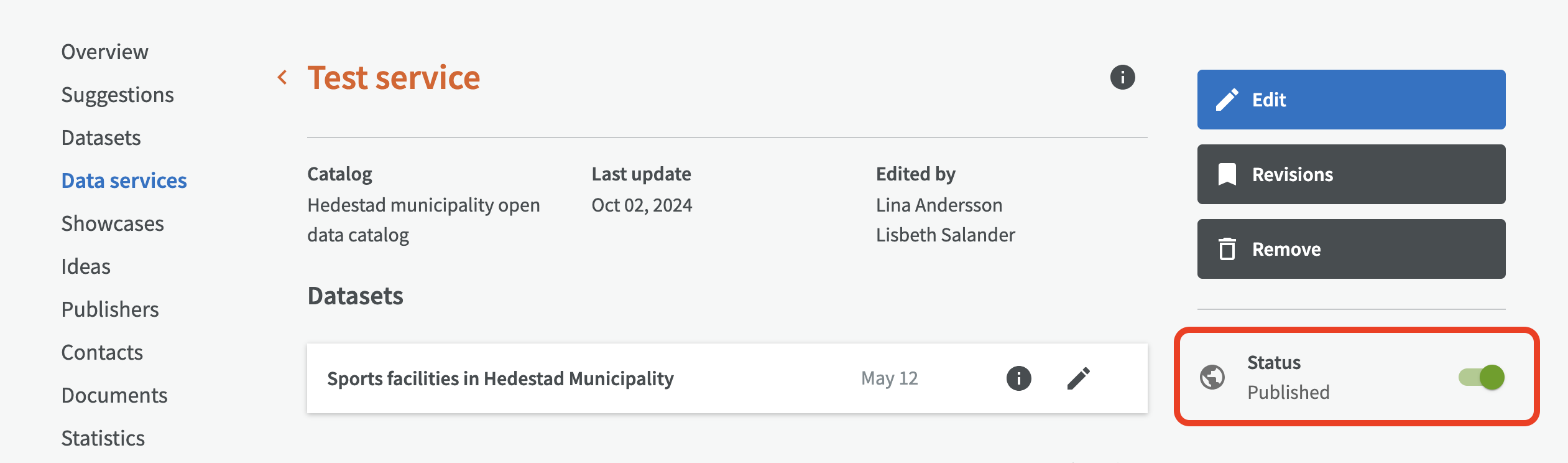
Task: Go to Suggestions in sidebar
Action: point(118,95)
